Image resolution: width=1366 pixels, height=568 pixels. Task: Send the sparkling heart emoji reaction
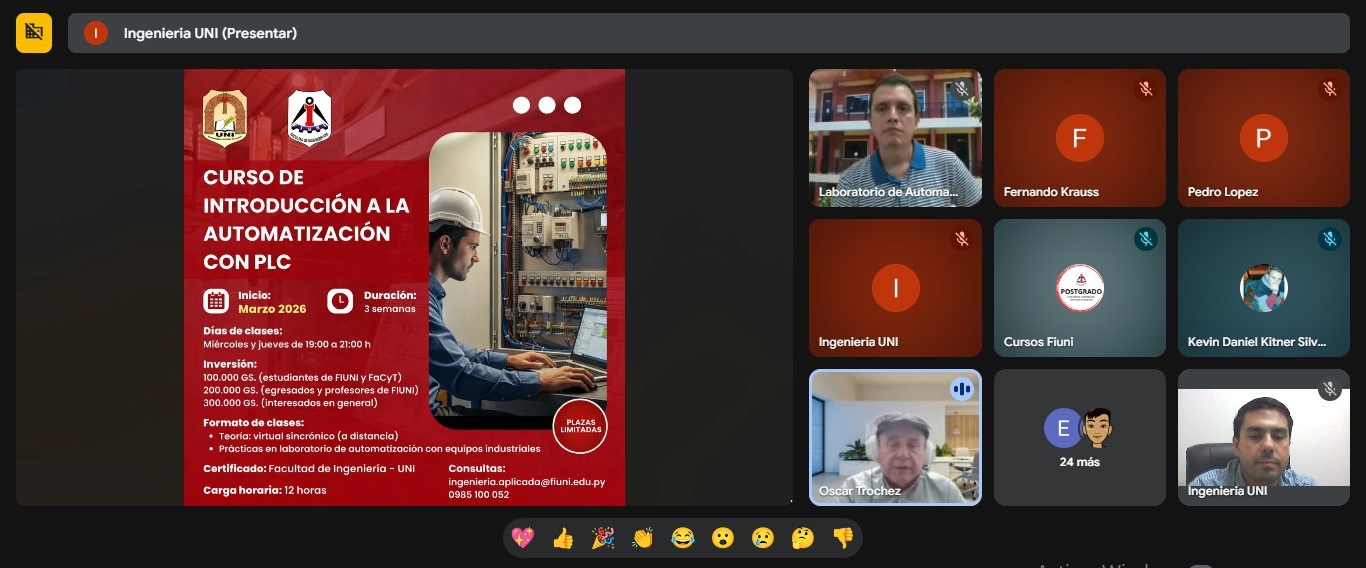(x=523, y=538)
